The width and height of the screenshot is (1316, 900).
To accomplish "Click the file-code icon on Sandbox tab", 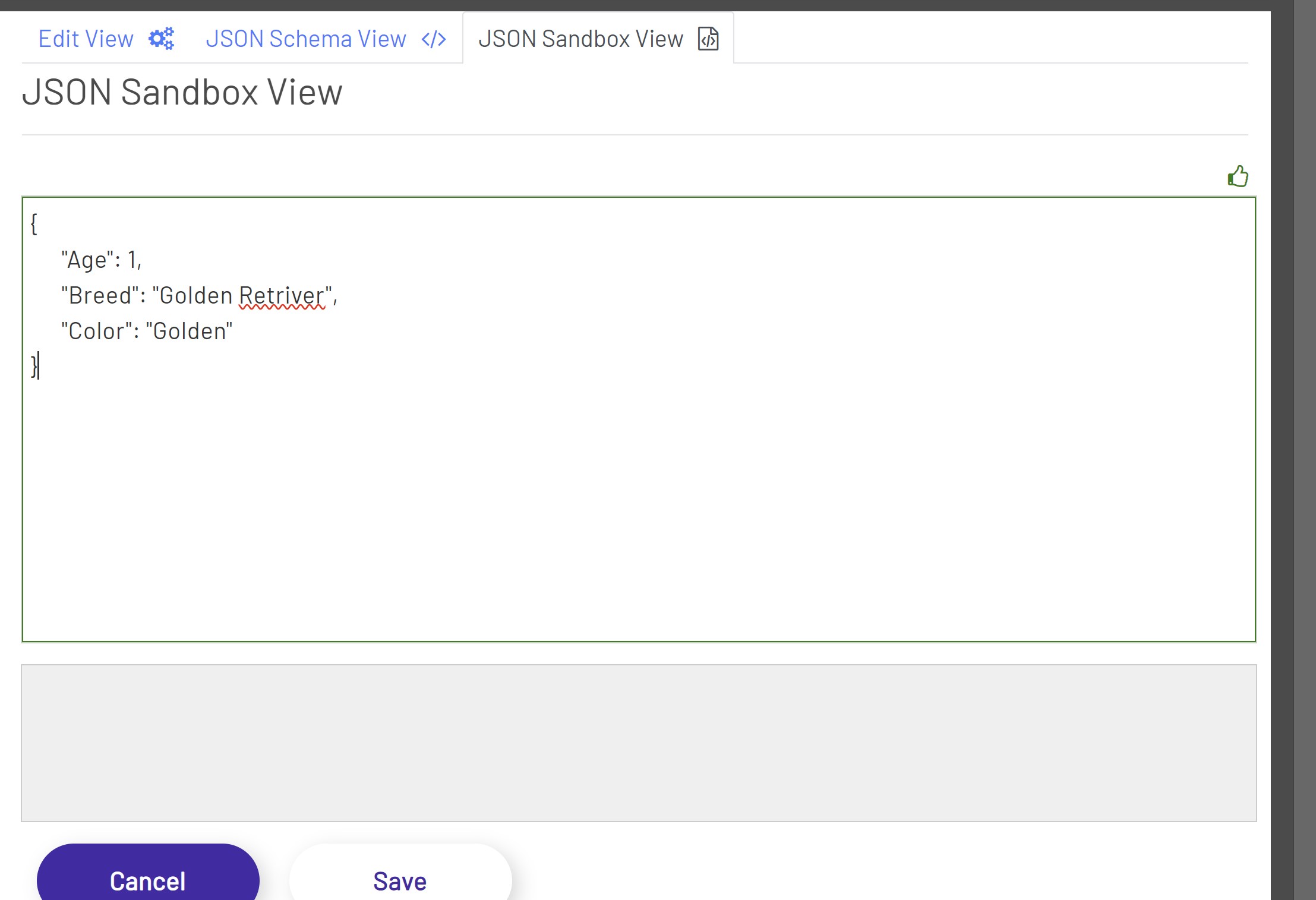I will tap(708, 39).
